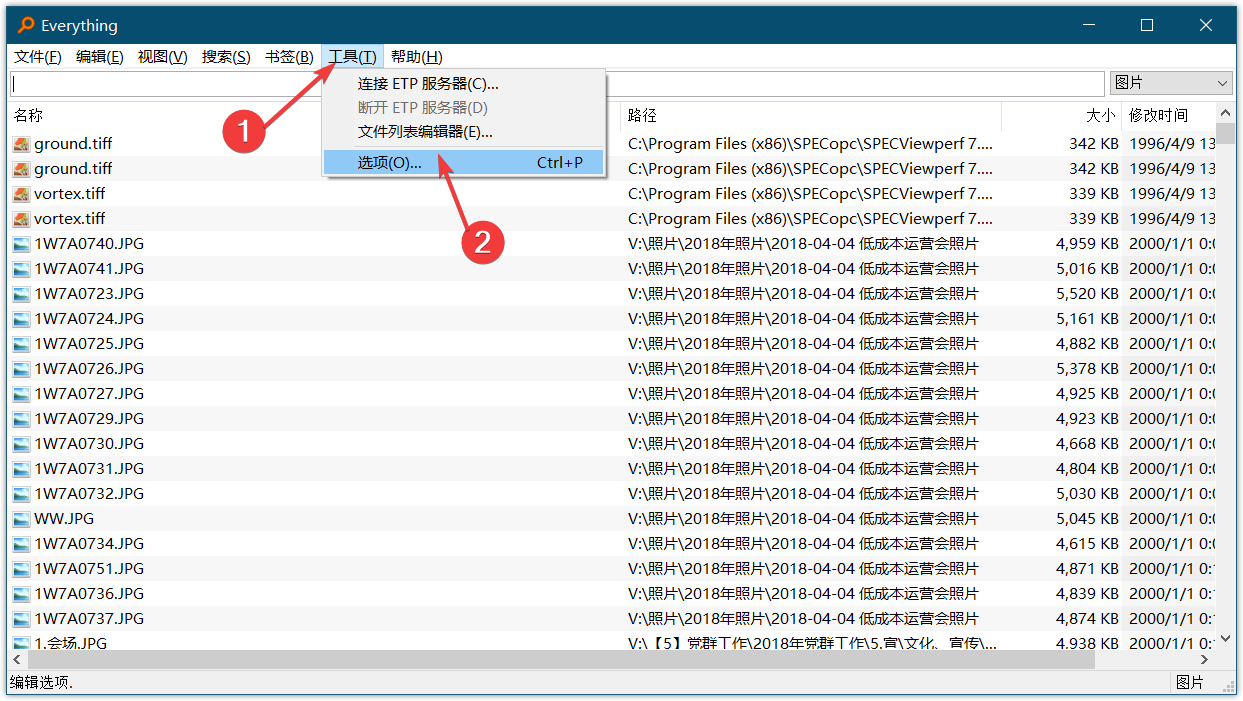
Task: Click the horizontal scrollbar's right arrow
Action: tap(1207, 660)
